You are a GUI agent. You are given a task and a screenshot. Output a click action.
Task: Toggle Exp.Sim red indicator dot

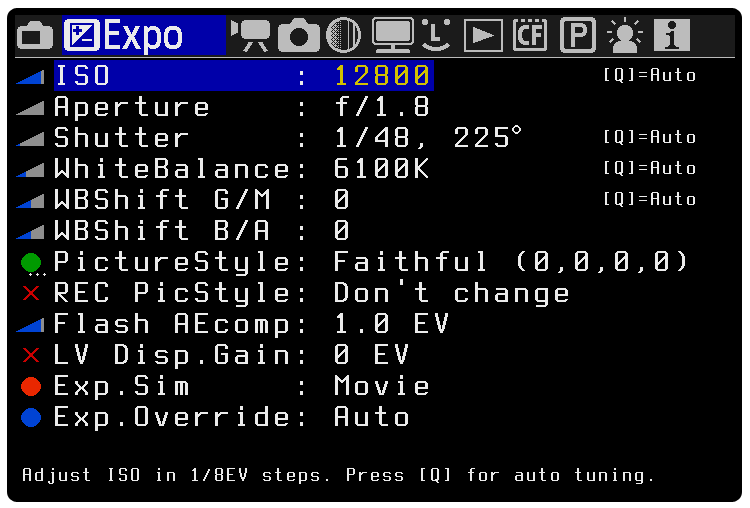click(31, 387)
